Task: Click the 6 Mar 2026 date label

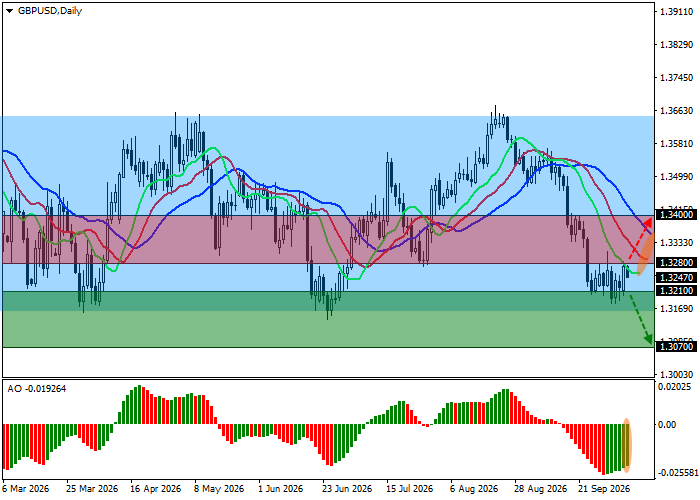Action: 26,489
